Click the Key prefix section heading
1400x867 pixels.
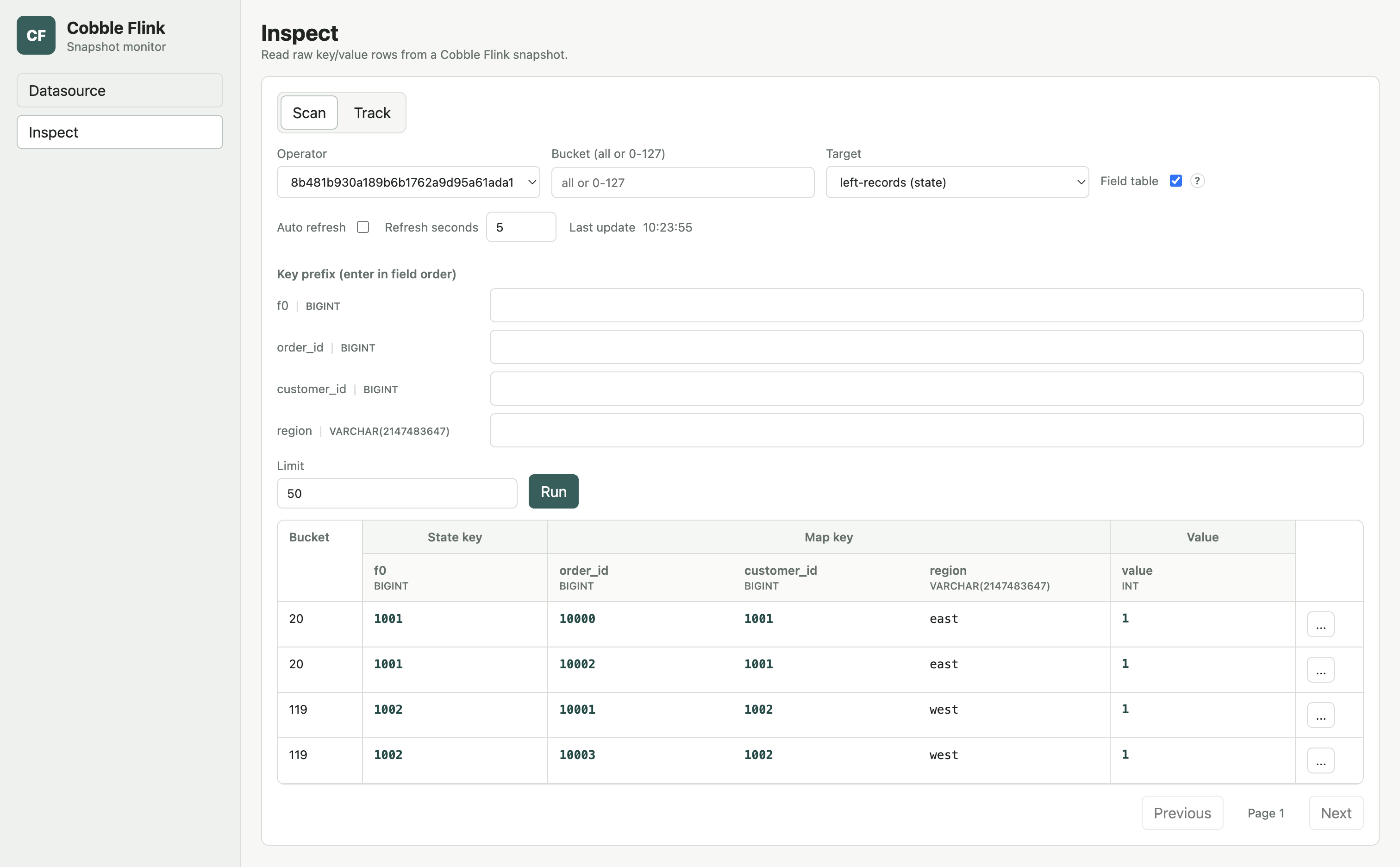[x=366, y=274]
